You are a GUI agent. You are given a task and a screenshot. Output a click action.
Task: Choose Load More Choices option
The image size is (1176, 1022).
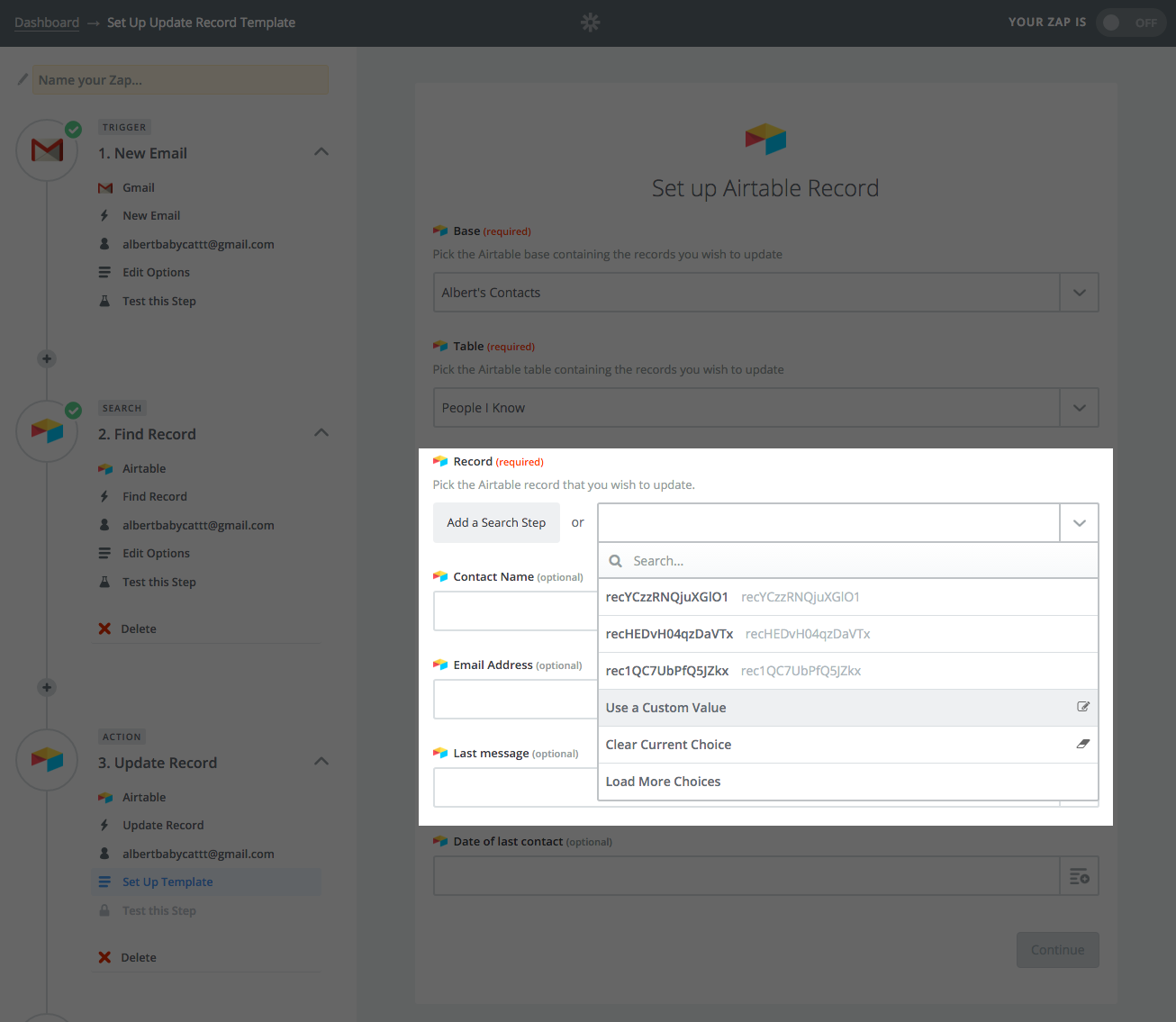click(x=848, y=782)
